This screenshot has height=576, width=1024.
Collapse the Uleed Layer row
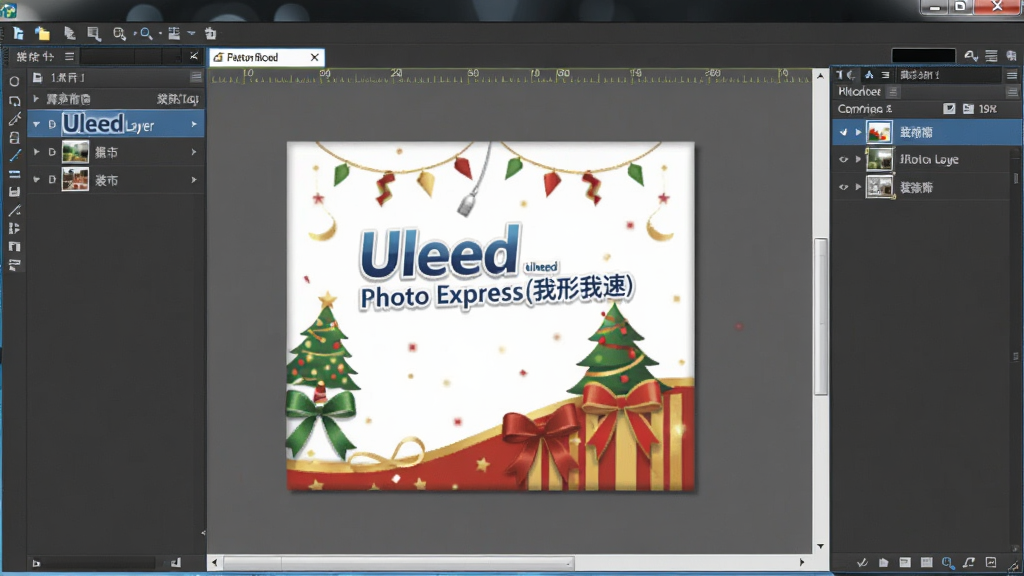pos(36,124)
